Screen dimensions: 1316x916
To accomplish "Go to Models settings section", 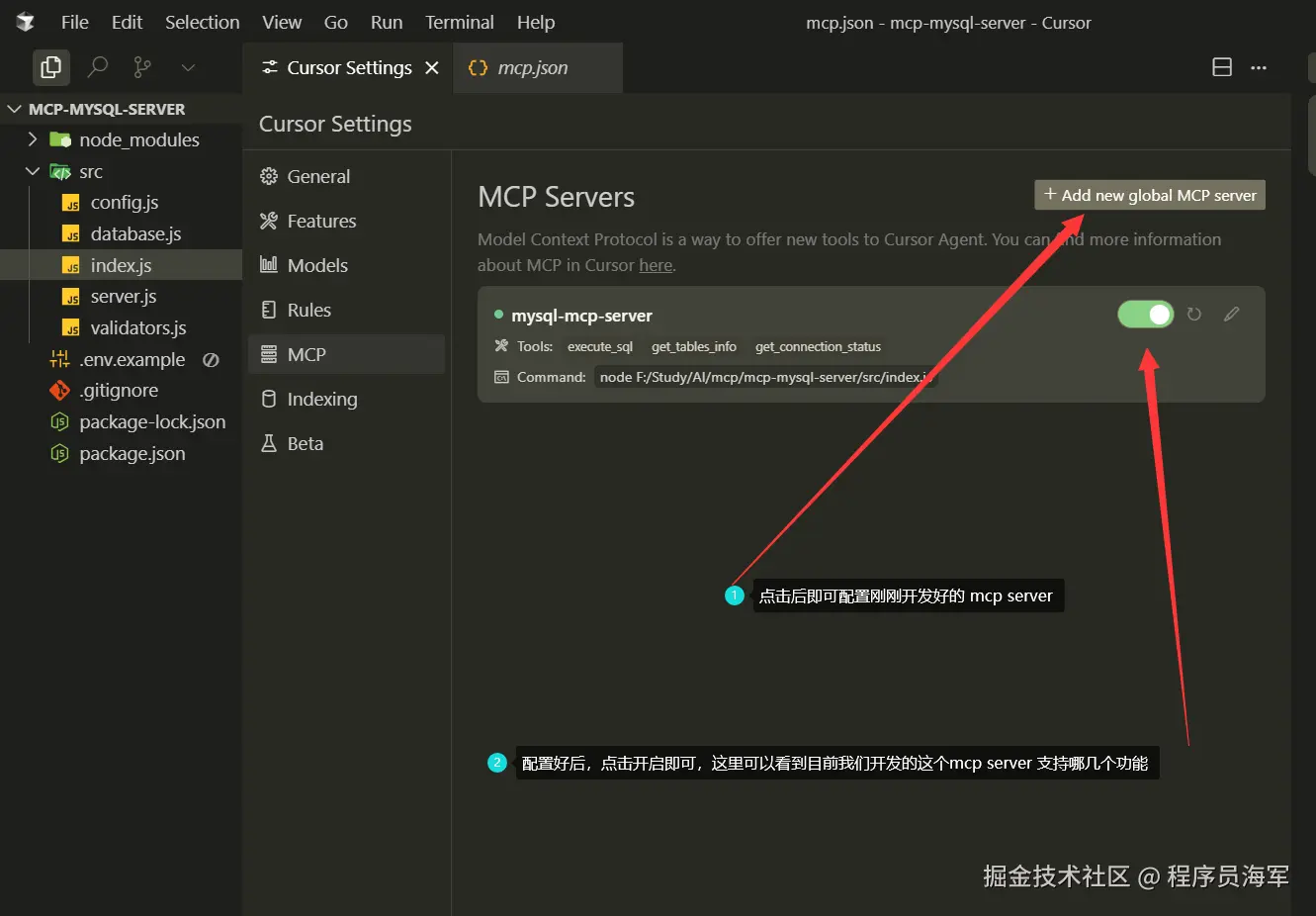I will [x=346, y=265].
